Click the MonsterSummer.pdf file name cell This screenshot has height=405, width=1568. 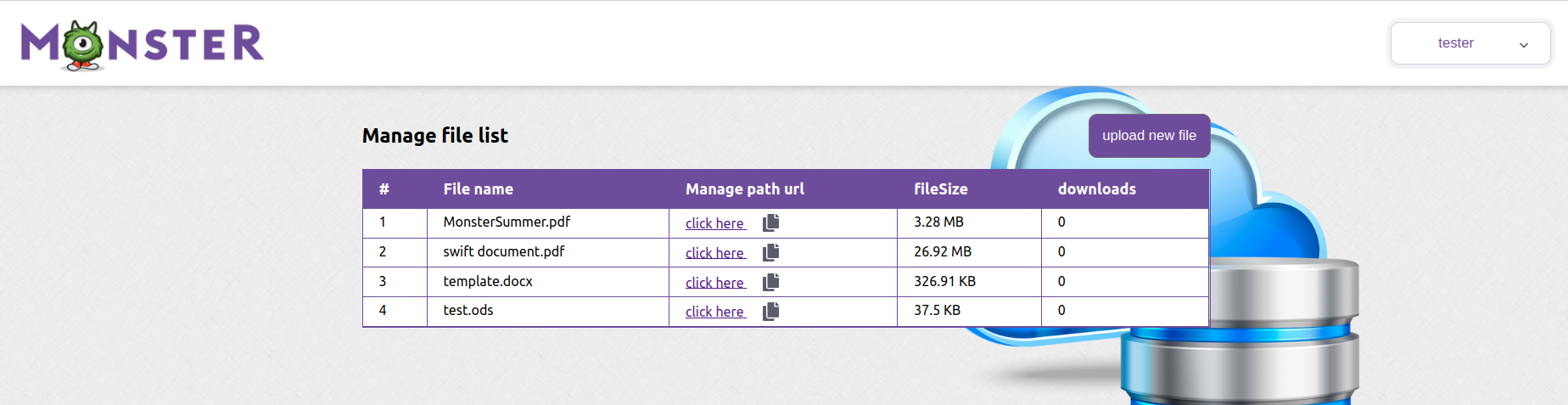pyautogui.click(x=507, y=222)
